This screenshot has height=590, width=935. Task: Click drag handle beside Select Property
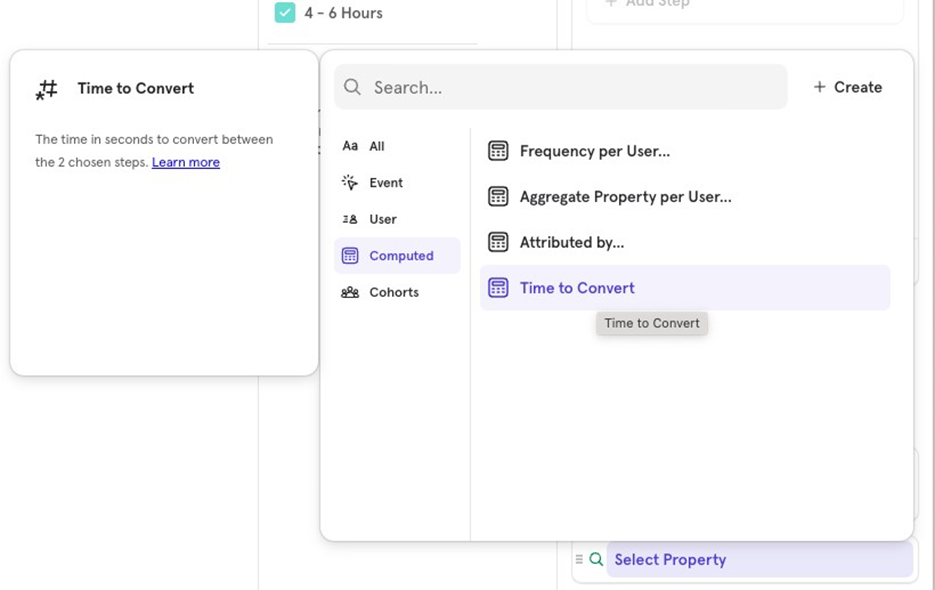[x=579, y=560]
